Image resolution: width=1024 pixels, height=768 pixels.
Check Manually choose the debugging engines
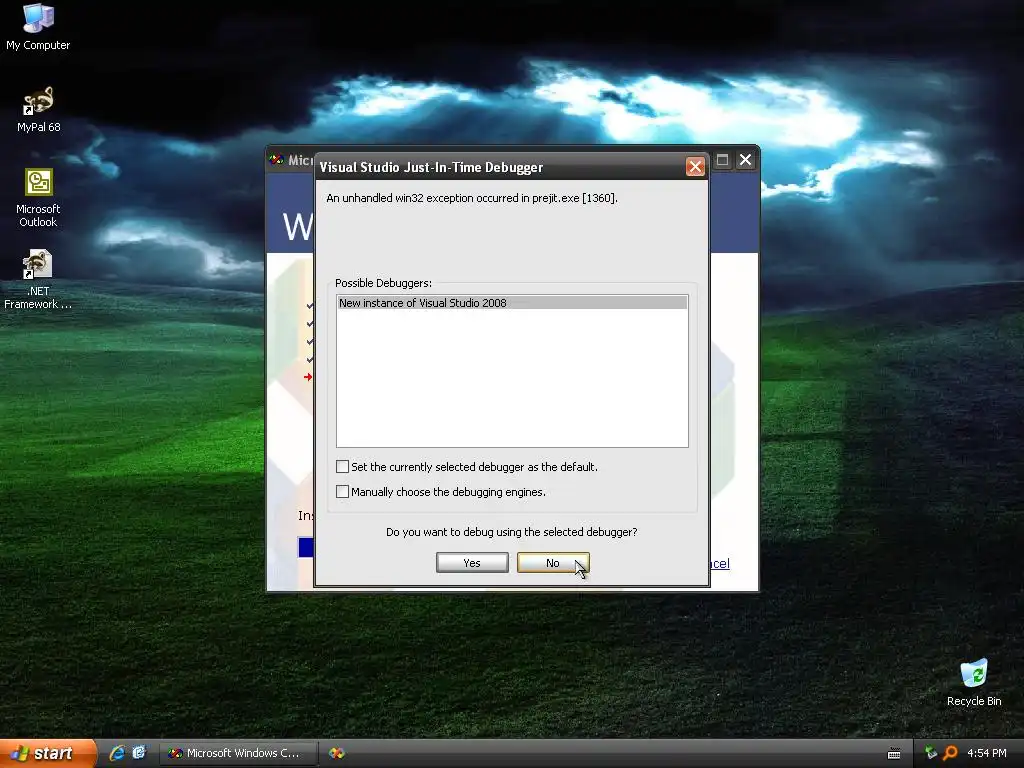(342, 491)
